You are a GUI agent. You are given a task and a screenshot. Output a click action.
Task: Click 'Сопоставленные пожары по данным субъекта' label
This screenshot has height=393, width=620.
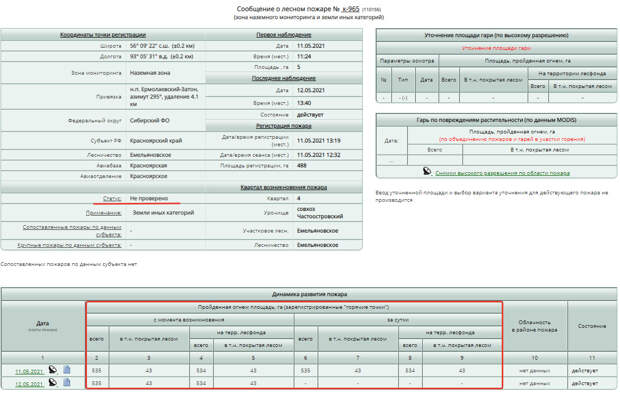[72, 231]
